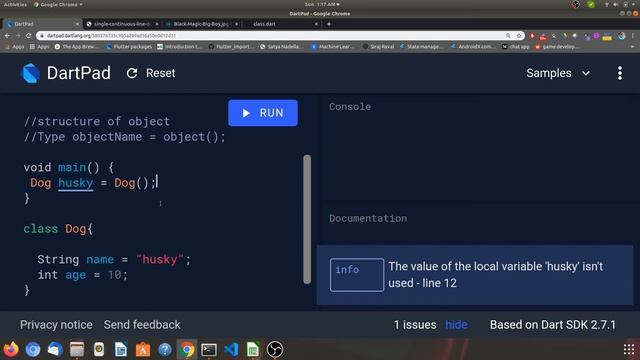Launch Chromium from the dock
Screen dimensions: 640x360
click(33, 349)
